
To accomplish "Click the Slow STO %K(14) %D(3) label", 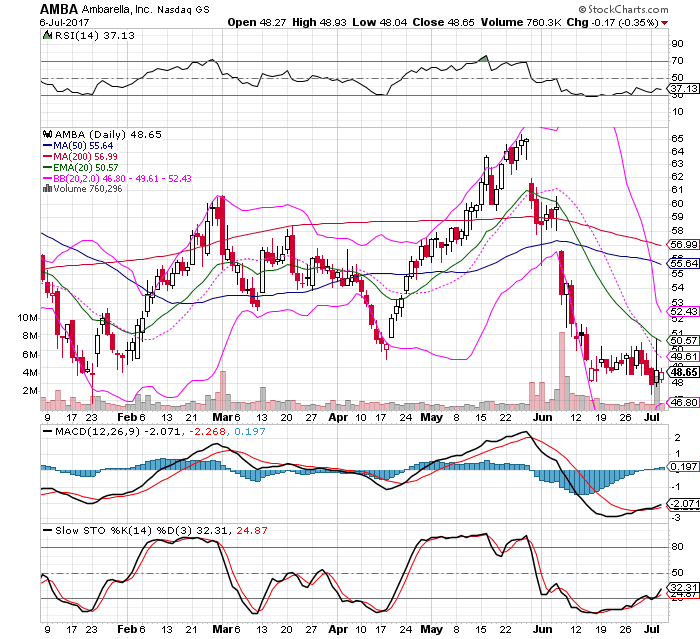I will click(124, 530).
